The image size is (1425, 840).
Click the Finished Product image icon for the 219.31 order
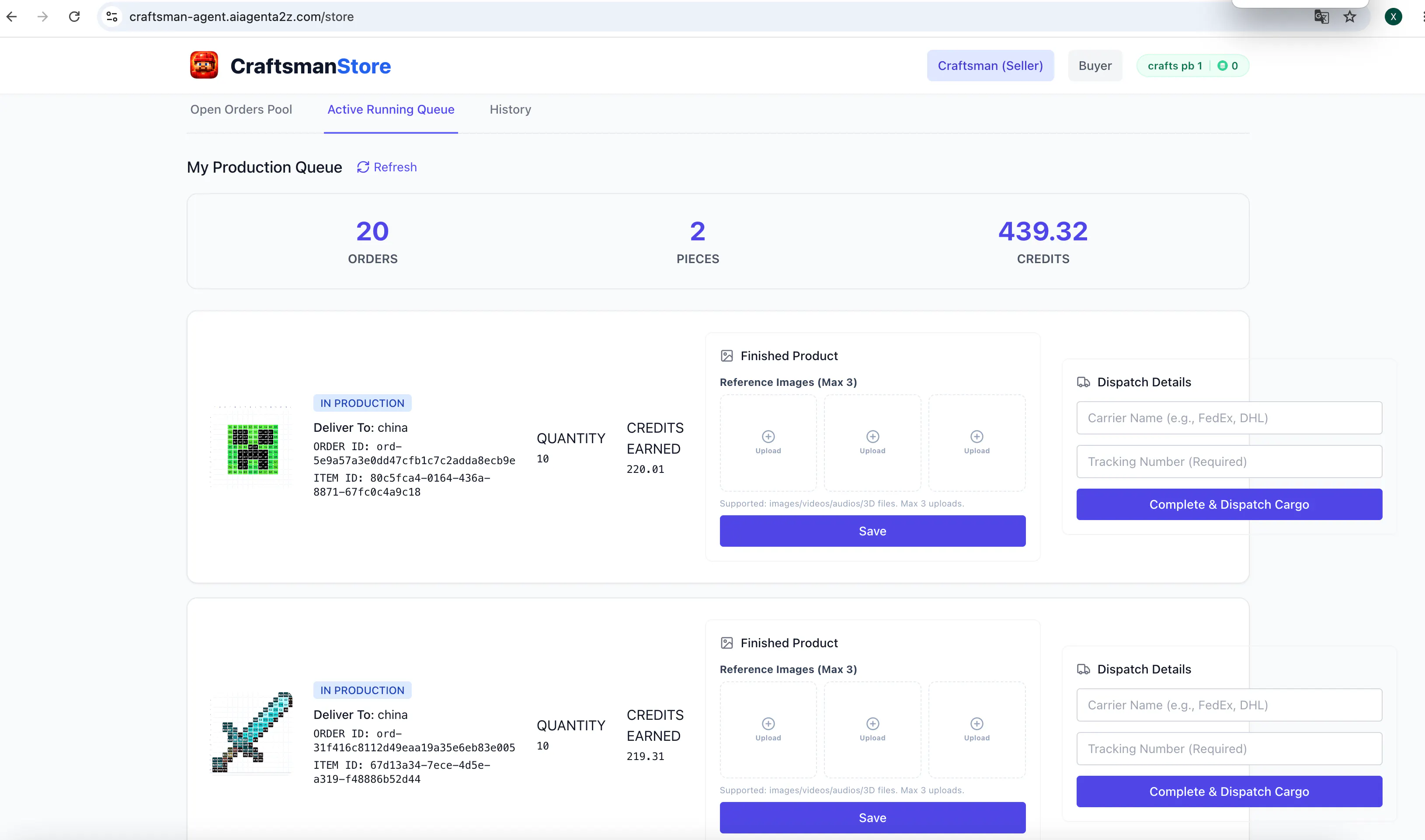click(727, 642)
